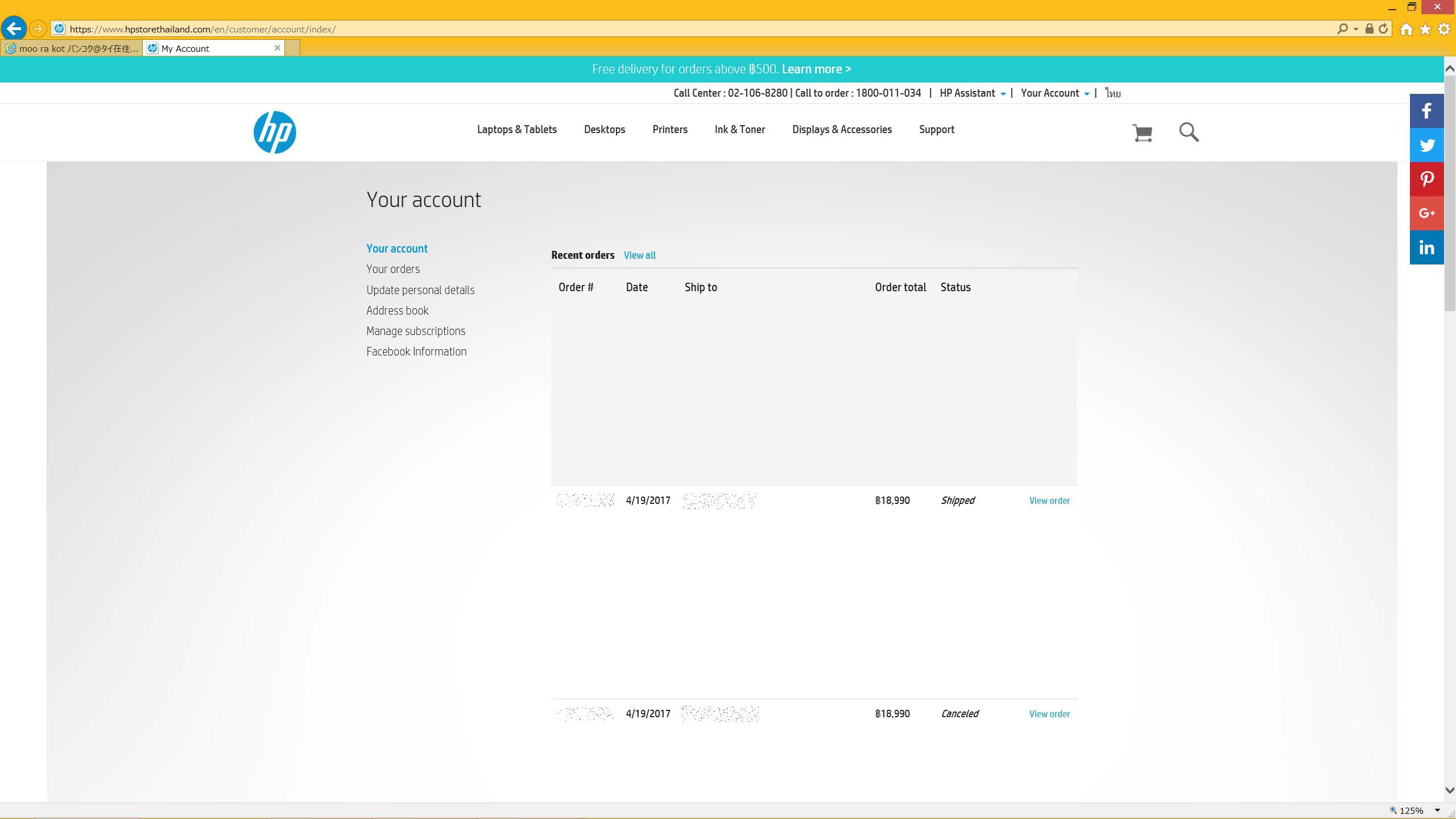1456x819 pixels.
Task: Open the browser Tools gear icon
Action: point(1444,29)
